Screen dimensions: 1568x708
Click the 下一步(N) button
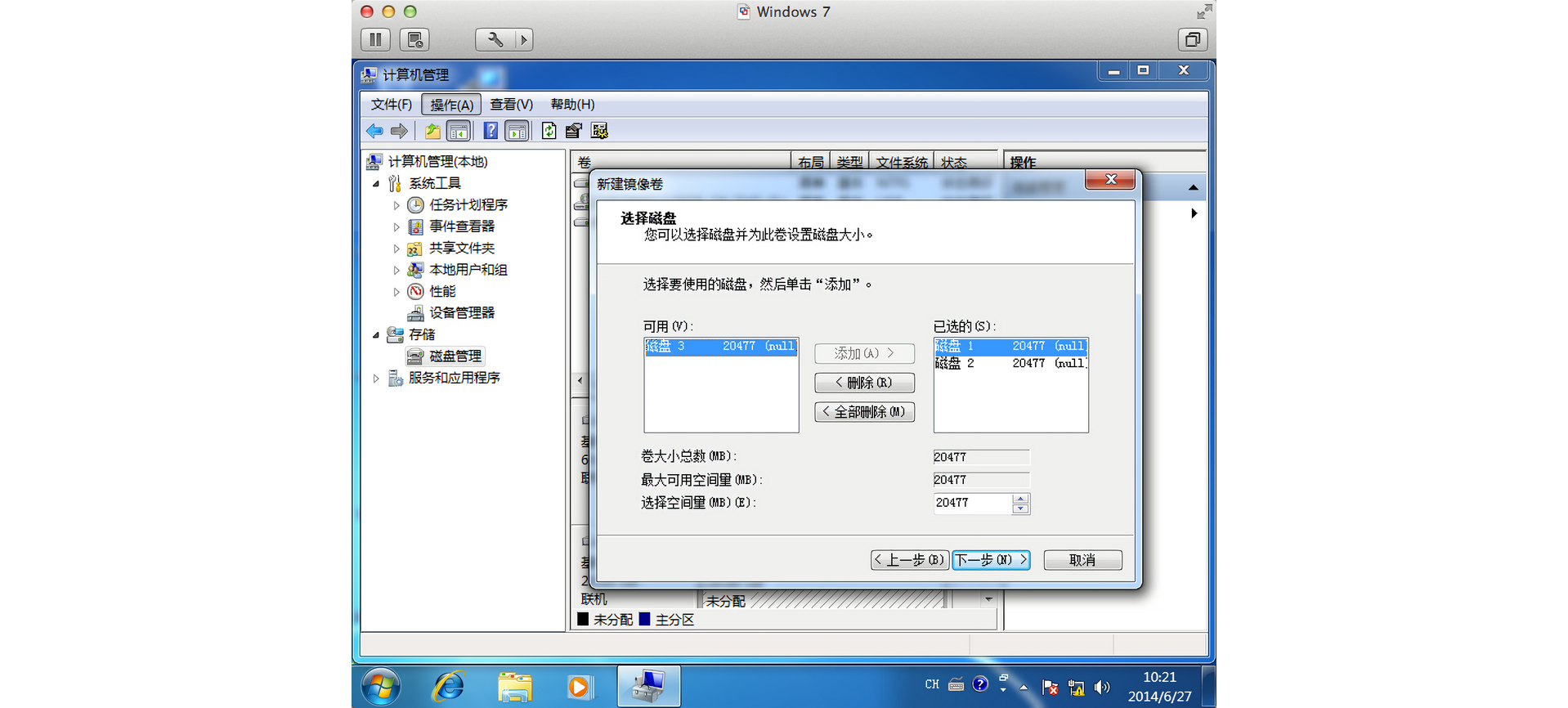pyautogui.click(x=991, y=560)
